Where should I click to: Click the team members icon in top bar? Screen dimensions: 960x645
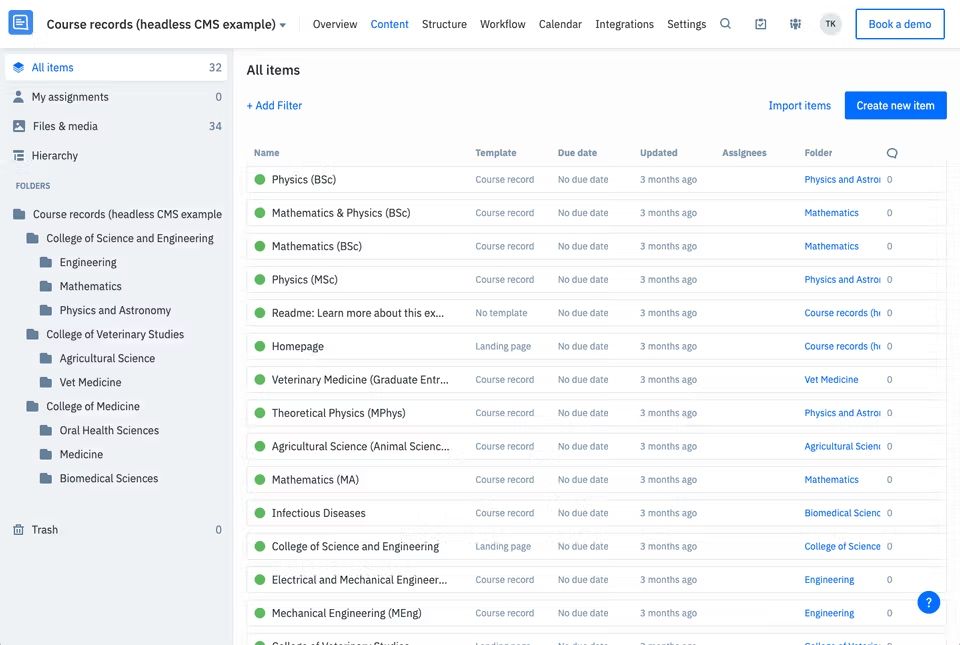(x=795, y=23)
